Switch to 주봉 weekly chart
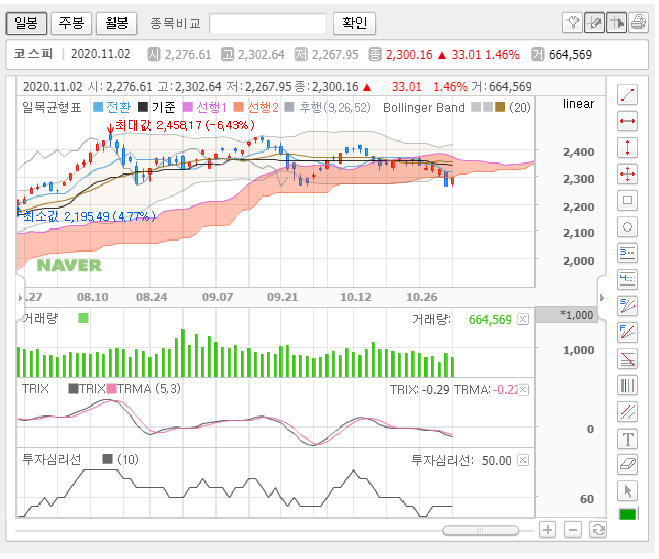The width and height of the screenshot is (659, 559). click(x=71, y=23)
